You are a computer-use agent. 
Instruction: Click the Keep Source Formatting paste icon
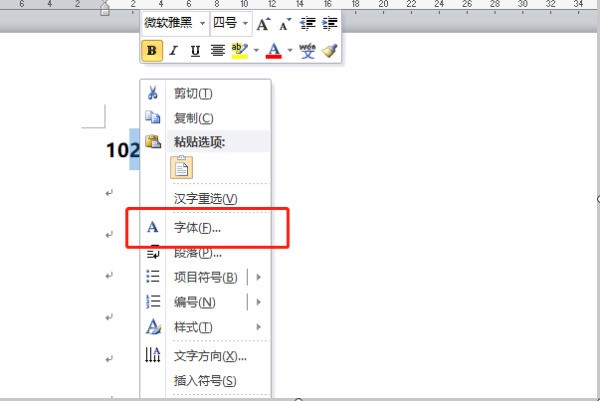click(182, 167)
